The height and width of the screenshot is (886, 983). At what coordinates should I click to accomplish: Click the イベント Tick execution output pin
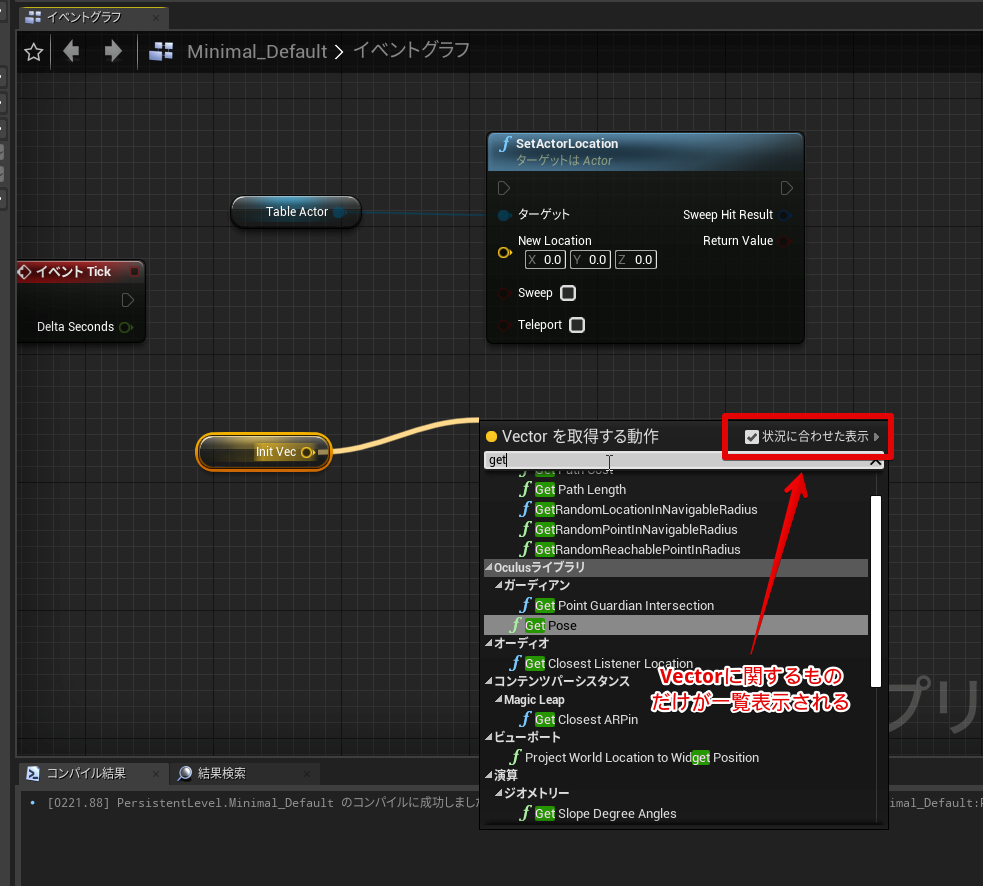coord(128,300)
